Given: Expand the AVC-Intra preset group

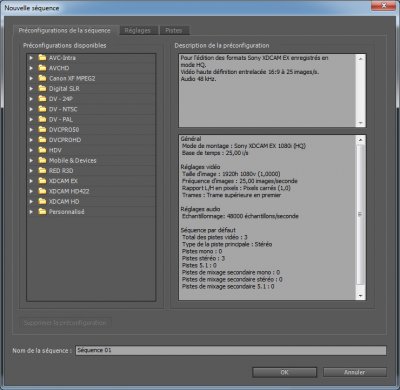Looking at the screenshot, I should coord(31,58).
